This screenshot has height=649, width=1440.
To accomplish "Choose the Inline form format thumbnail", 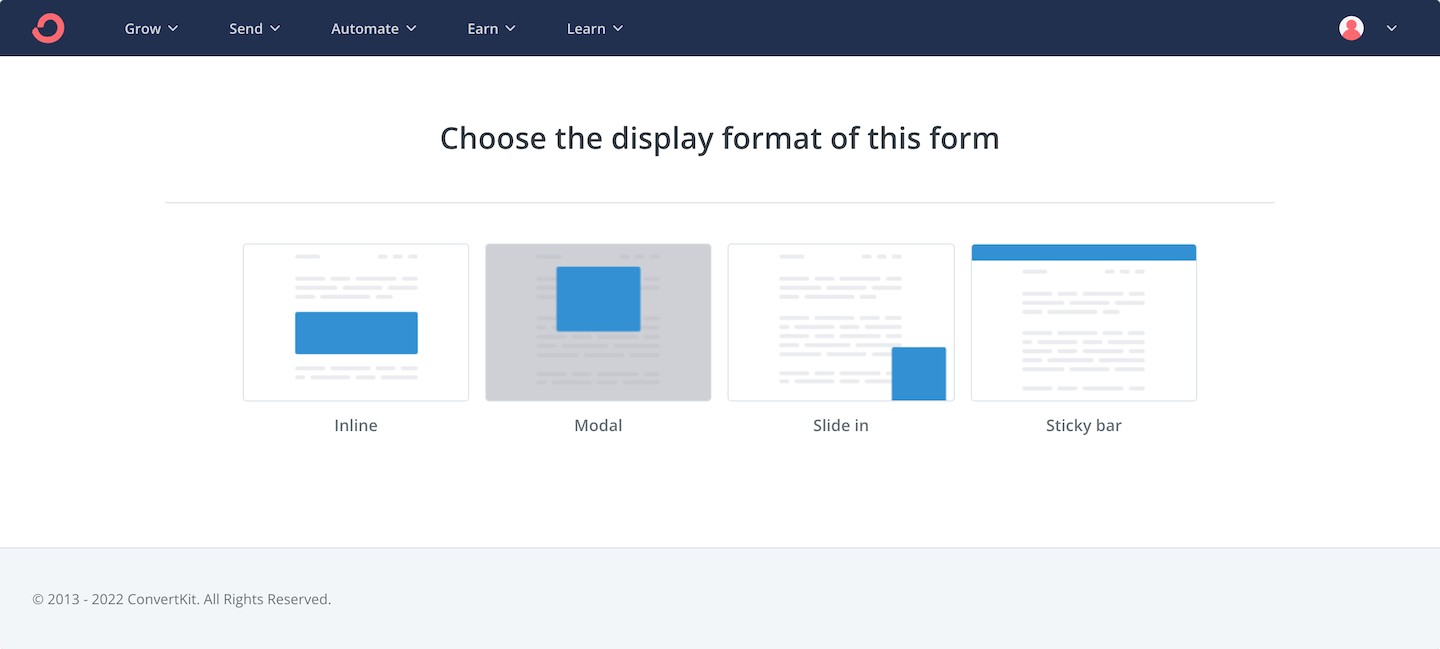I will click(x=356, y=322).
